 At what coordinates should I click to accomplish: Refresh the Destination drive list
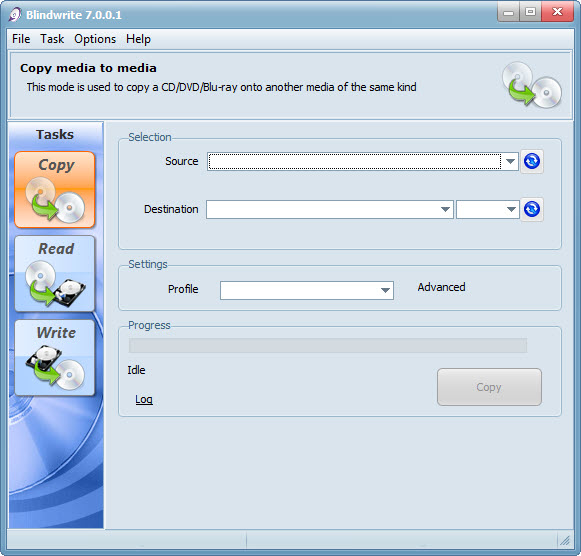(532, 209)
